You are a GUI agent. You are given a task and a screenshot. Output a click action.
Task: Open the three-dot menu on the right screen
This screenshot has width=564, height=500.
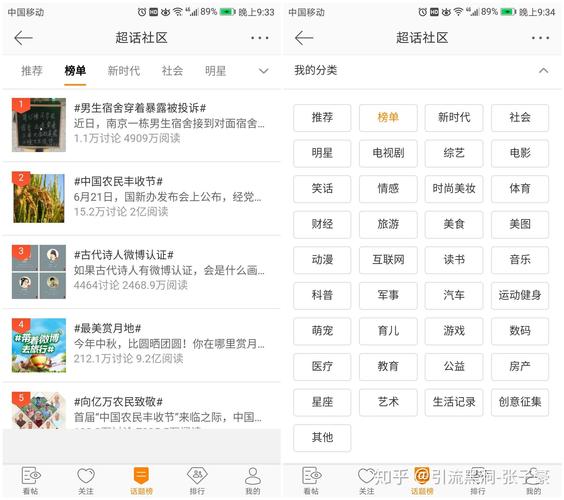click(x=540, y=38)
